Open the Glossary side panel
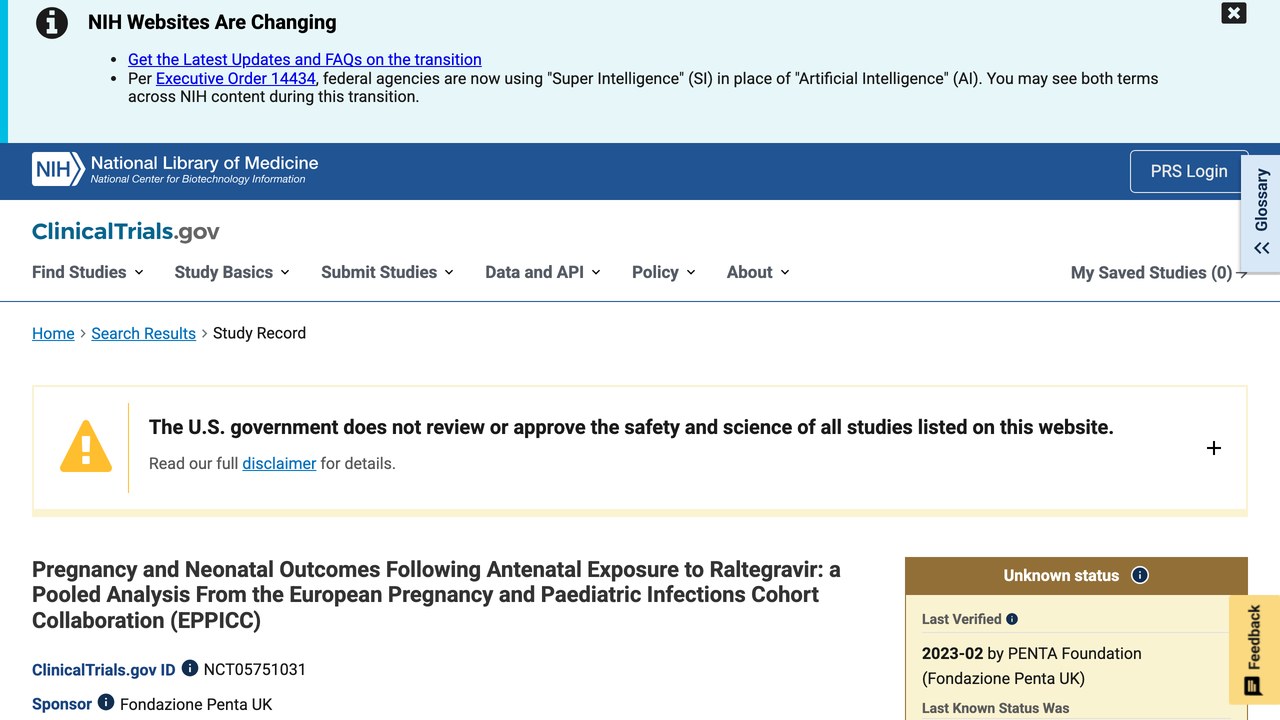 (x=1261, y=213)
